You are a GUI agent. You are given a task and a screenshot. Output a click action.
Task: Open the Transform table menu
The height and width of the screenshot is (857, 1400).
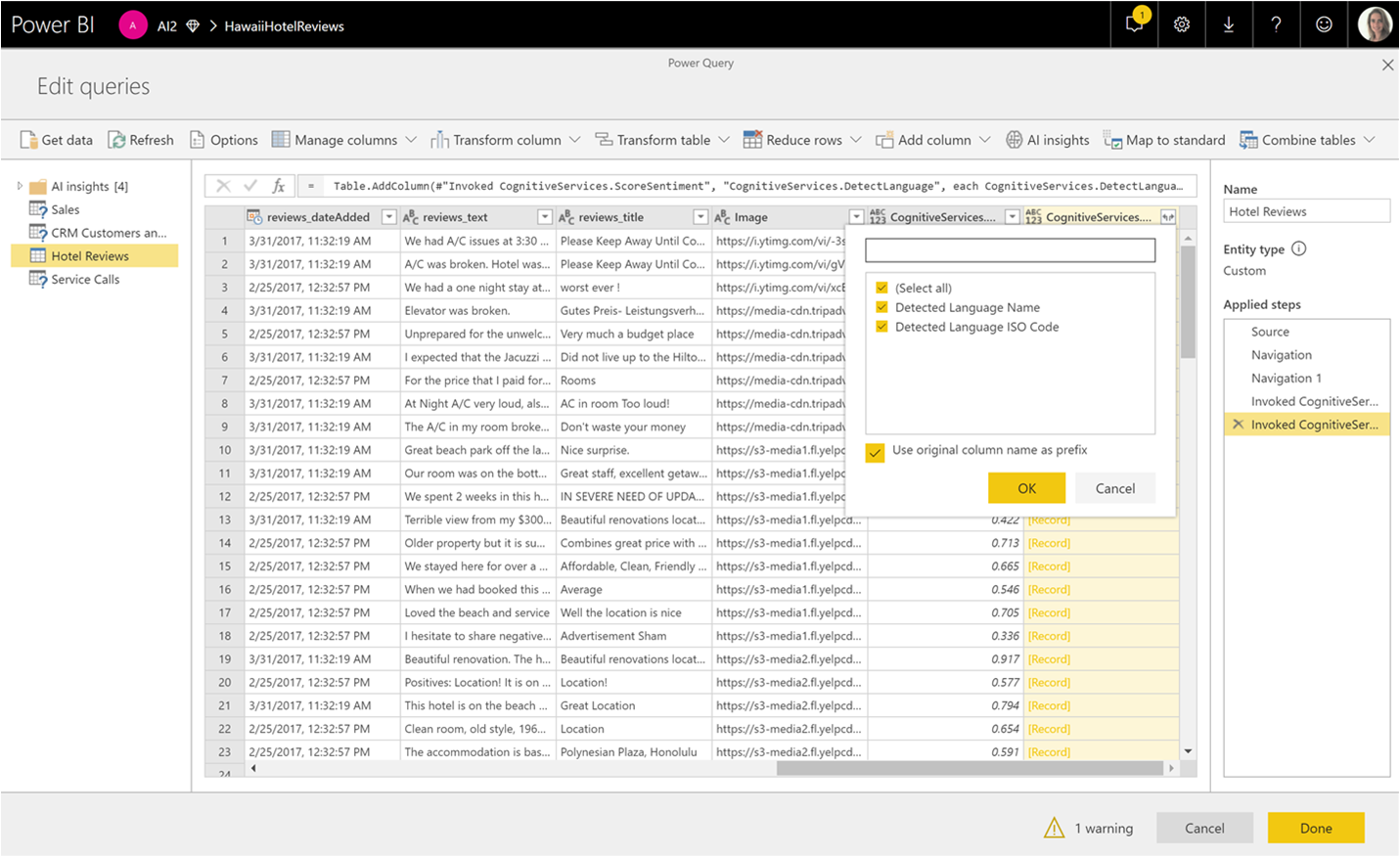(662, 140)
